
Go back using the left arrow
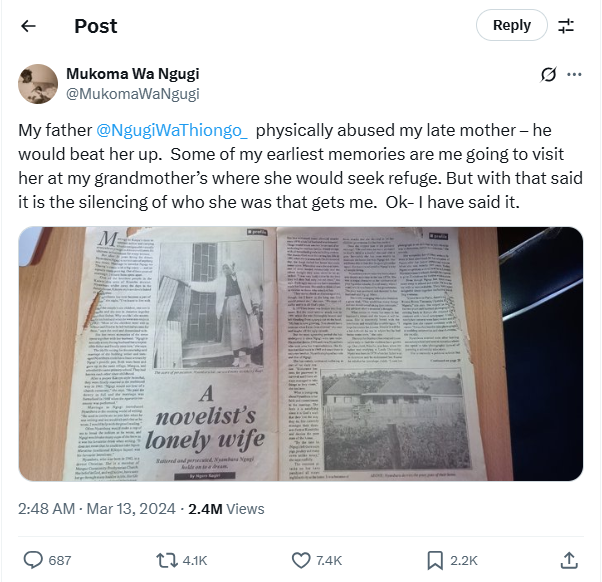tap(28, 25)
